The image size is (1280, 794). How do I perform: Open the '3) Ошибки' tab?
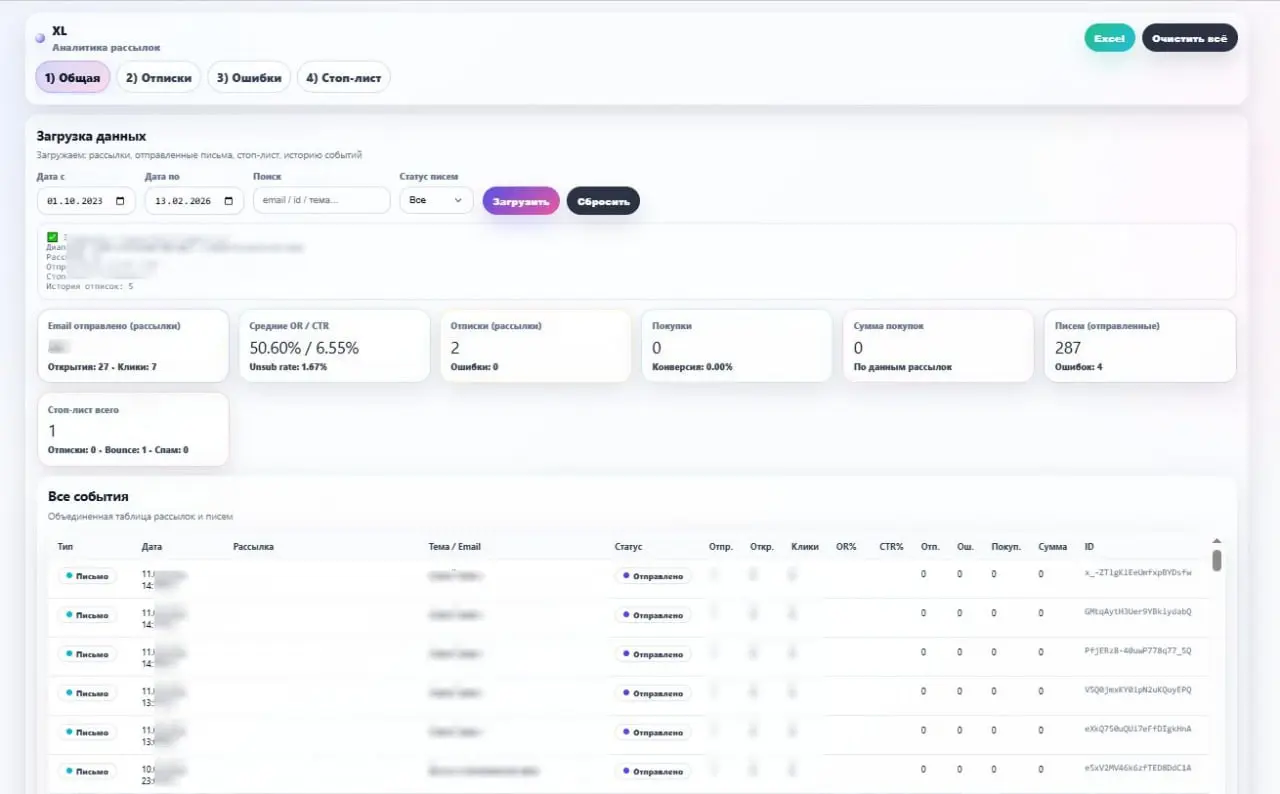coord(249,77)
